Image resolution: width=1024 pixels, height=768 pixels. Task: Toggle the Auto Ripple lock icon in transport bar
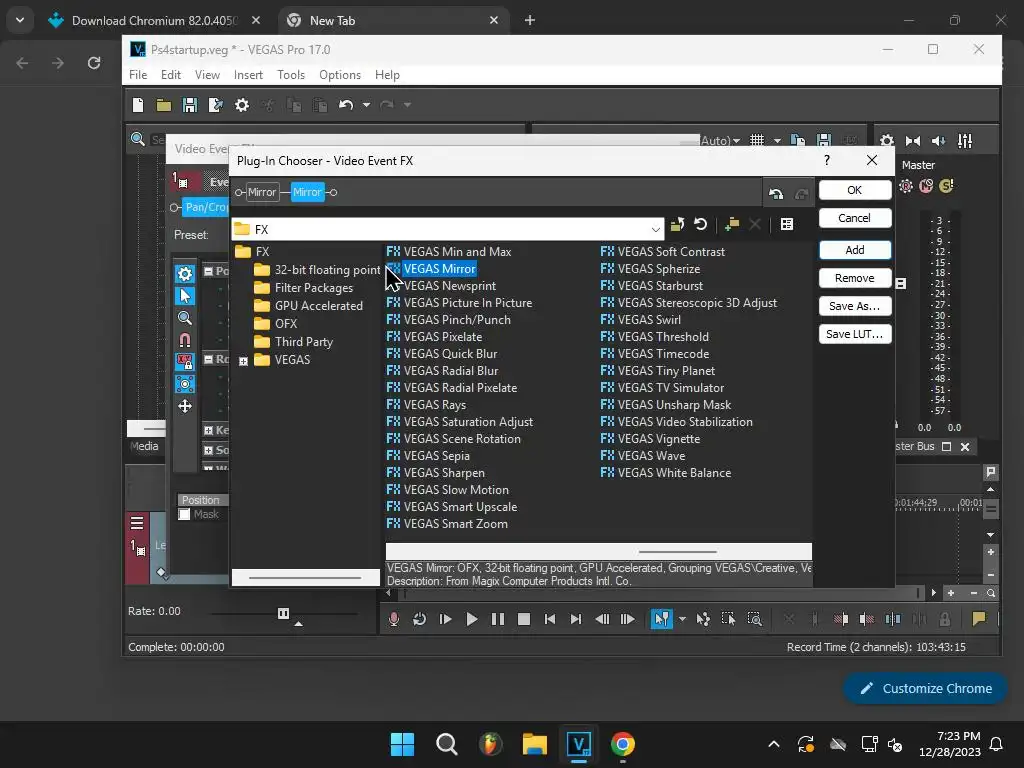(x=945, y=619)
